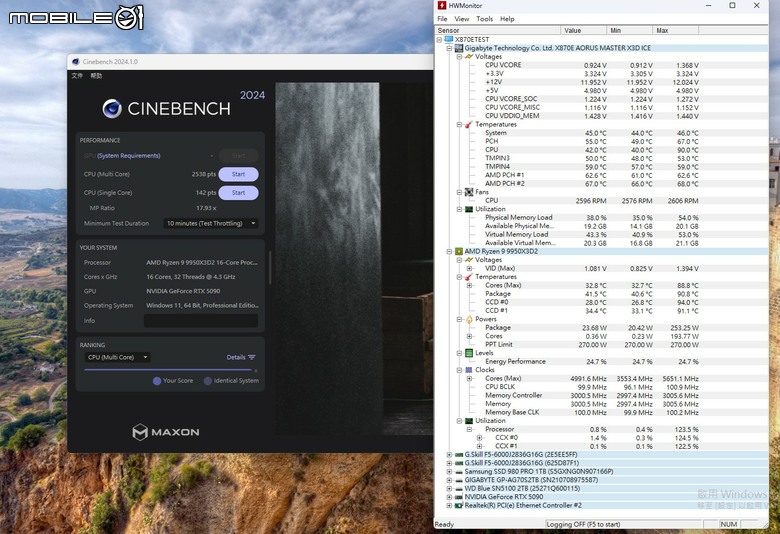Click the Maxon logo
The image size is (780, 534).
click(x=166, y=432)
